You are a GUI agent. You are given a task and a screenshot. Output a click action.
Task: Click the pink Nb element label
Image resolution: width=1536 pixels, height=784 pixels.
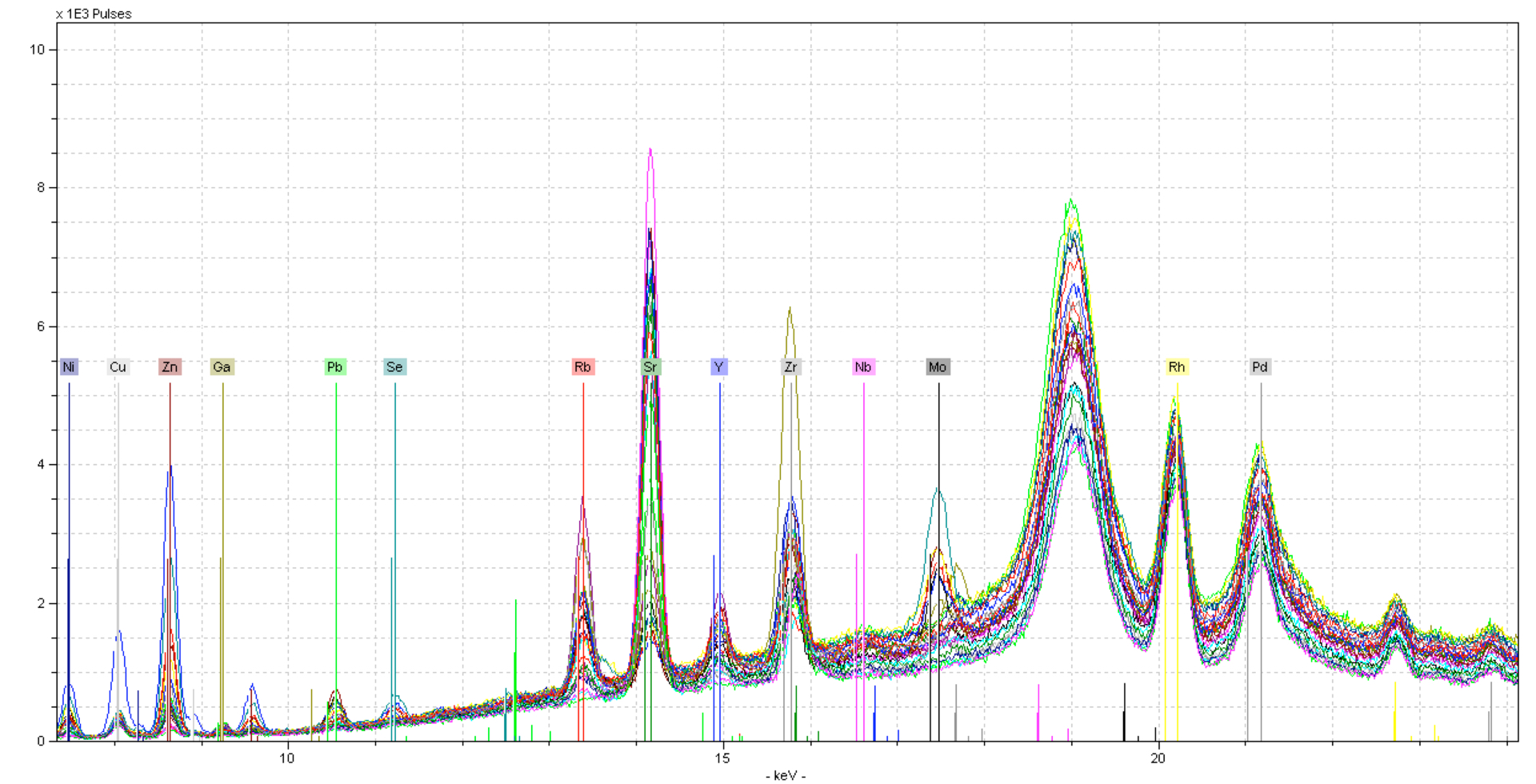(862, 367)
